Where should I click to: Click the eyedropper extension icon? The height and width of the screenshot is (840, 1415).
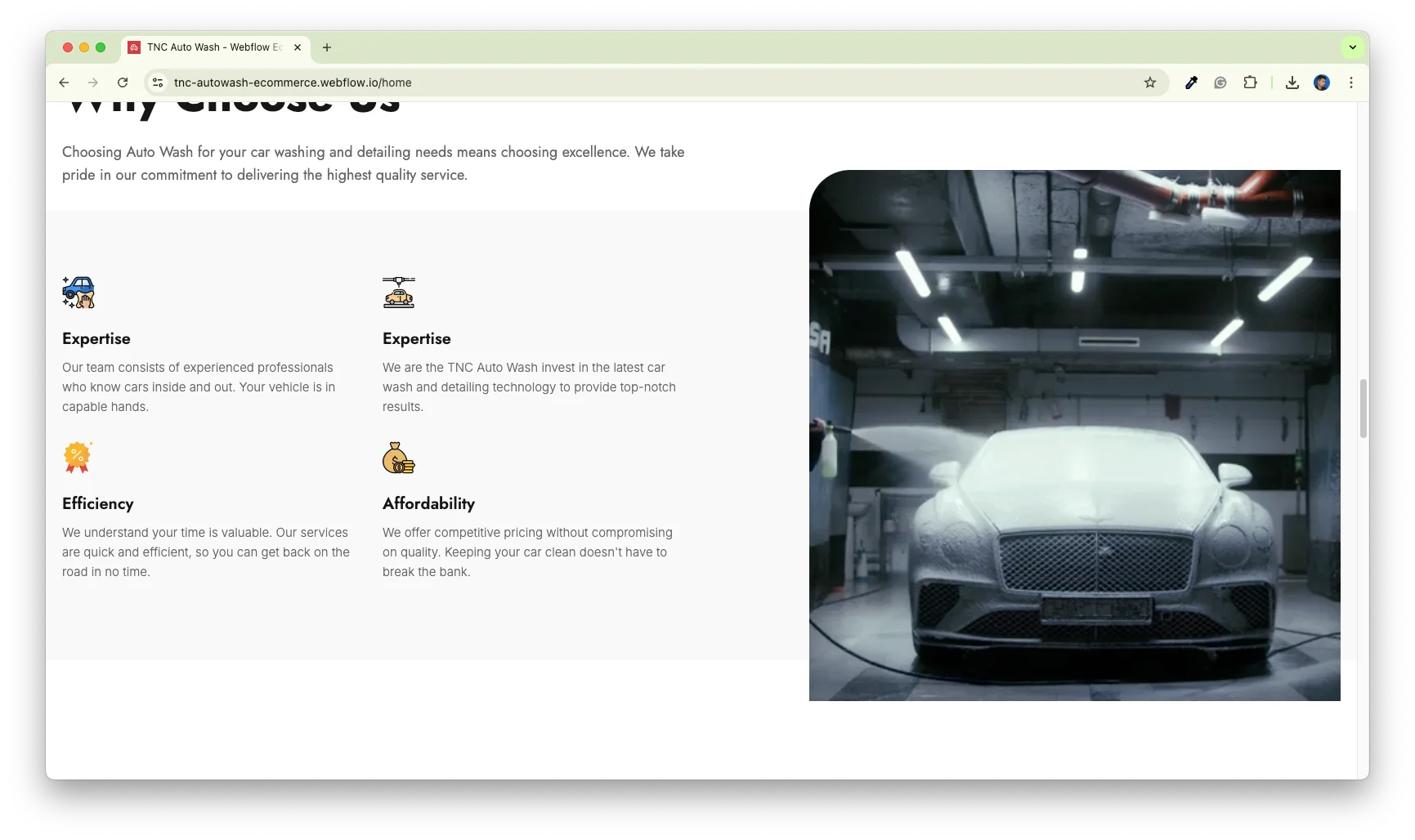pyautogui.click(x=1191, y=83)
